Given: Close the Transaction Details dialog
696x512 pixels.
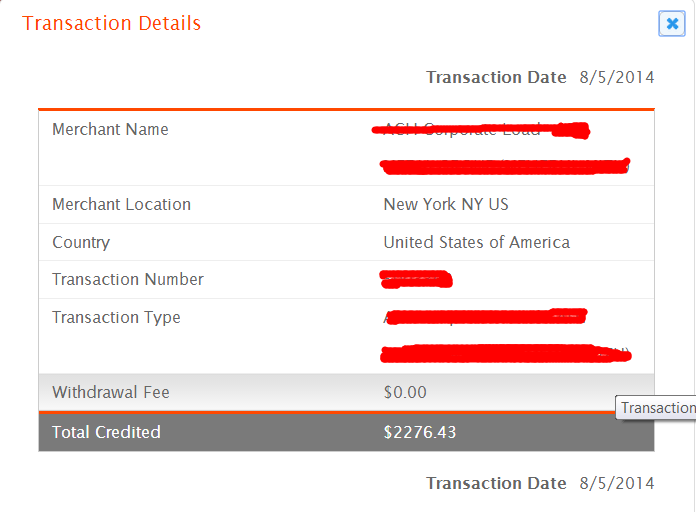Looking at the screenshot, I should point(672,24).
